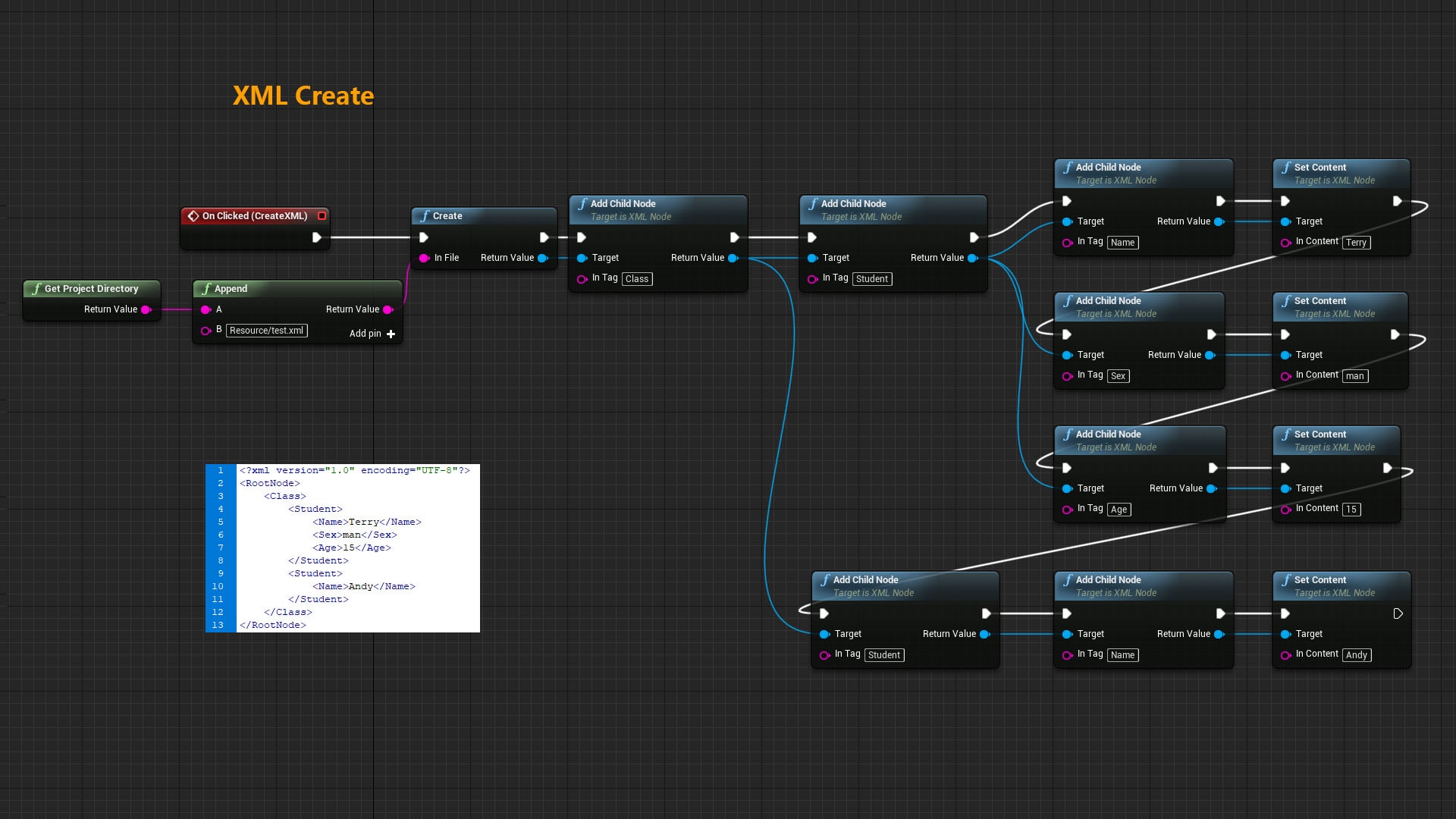Click the In Tag field showing Student
1456x819 pixels.
click(871, 278)
